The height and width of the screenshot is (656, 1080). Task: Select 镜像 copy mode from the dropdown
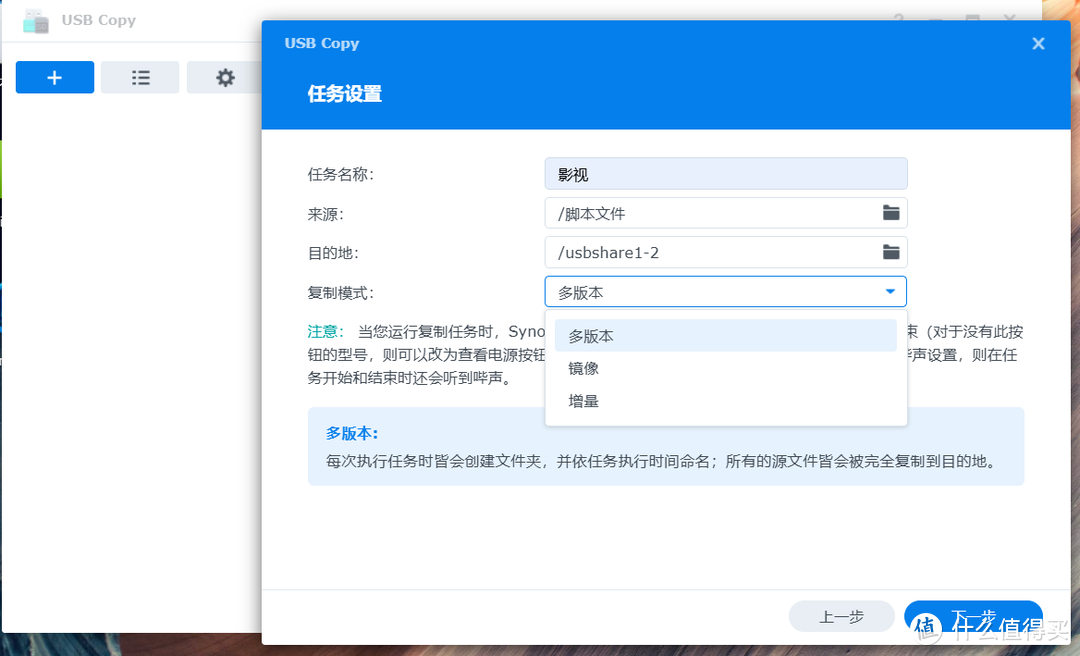pyautogui.click(x=583, y=367)
